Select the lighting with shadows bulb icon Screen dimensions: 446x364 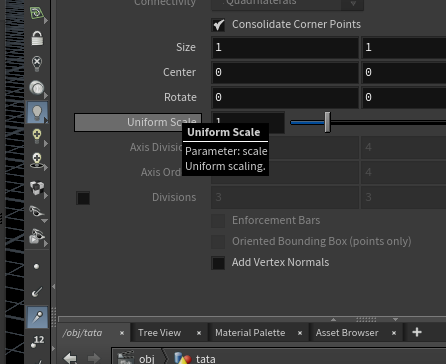[x=37, y=161]
